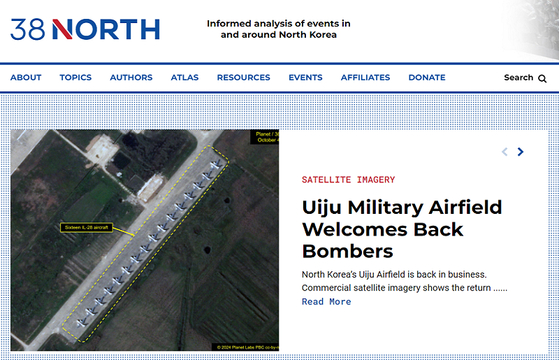559x360 pixels.
Task: Click Read More link
Action: (326, 302)
